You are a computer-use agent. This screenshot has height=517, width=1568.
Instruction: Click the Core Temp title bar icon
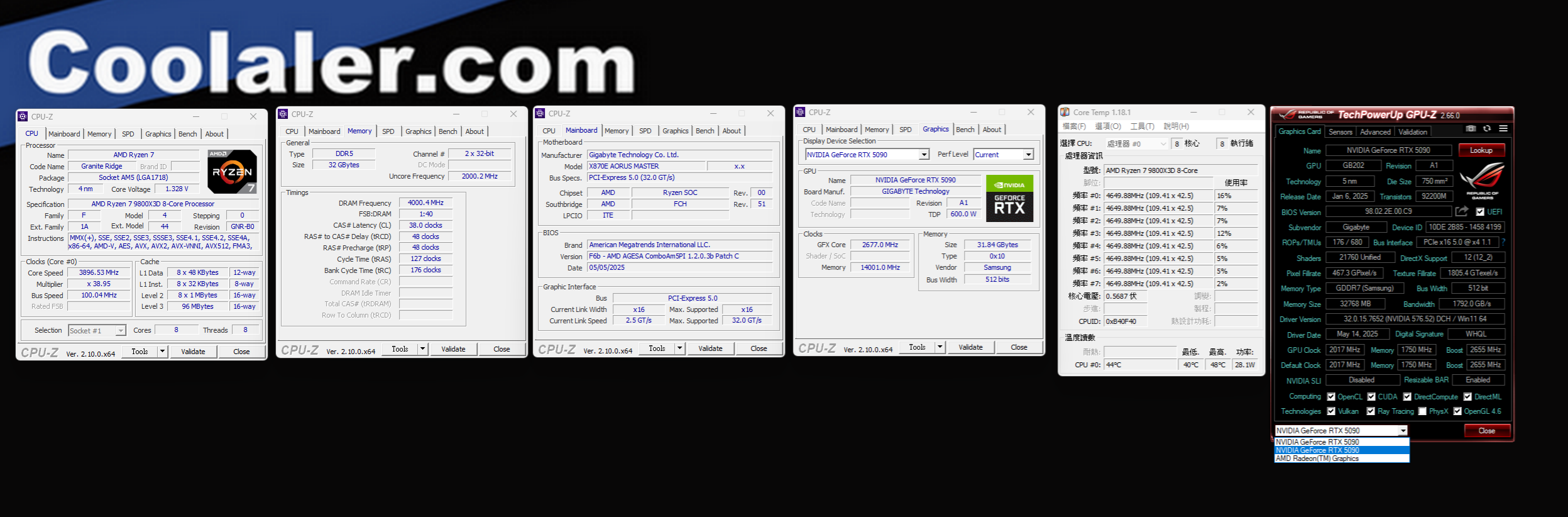tap(1065, 112)
